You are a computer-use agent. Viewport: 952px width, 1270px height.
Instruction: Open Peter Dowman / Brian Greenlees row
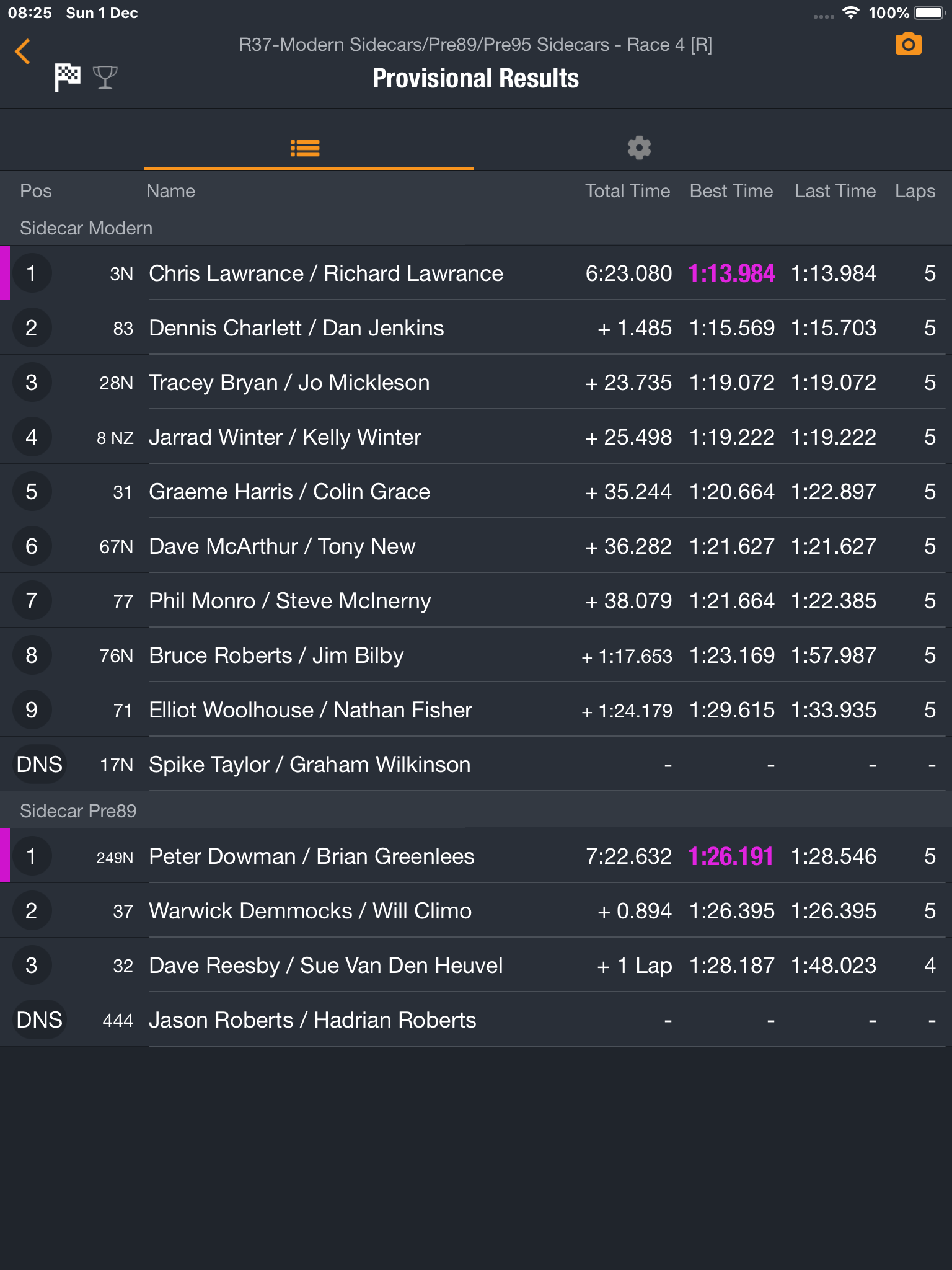[476, 856]
